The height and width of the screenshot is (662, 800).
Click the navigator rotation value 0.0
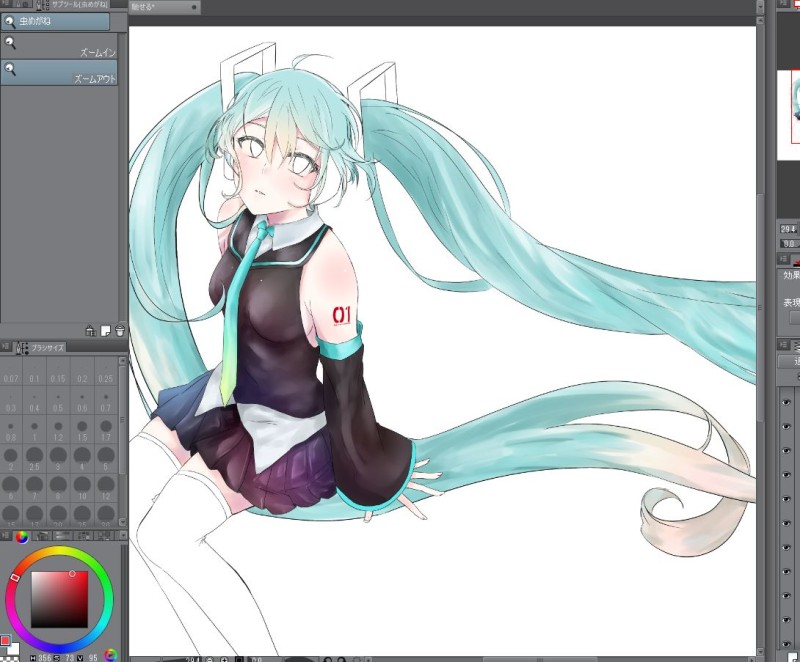click(x=790, y=244)
